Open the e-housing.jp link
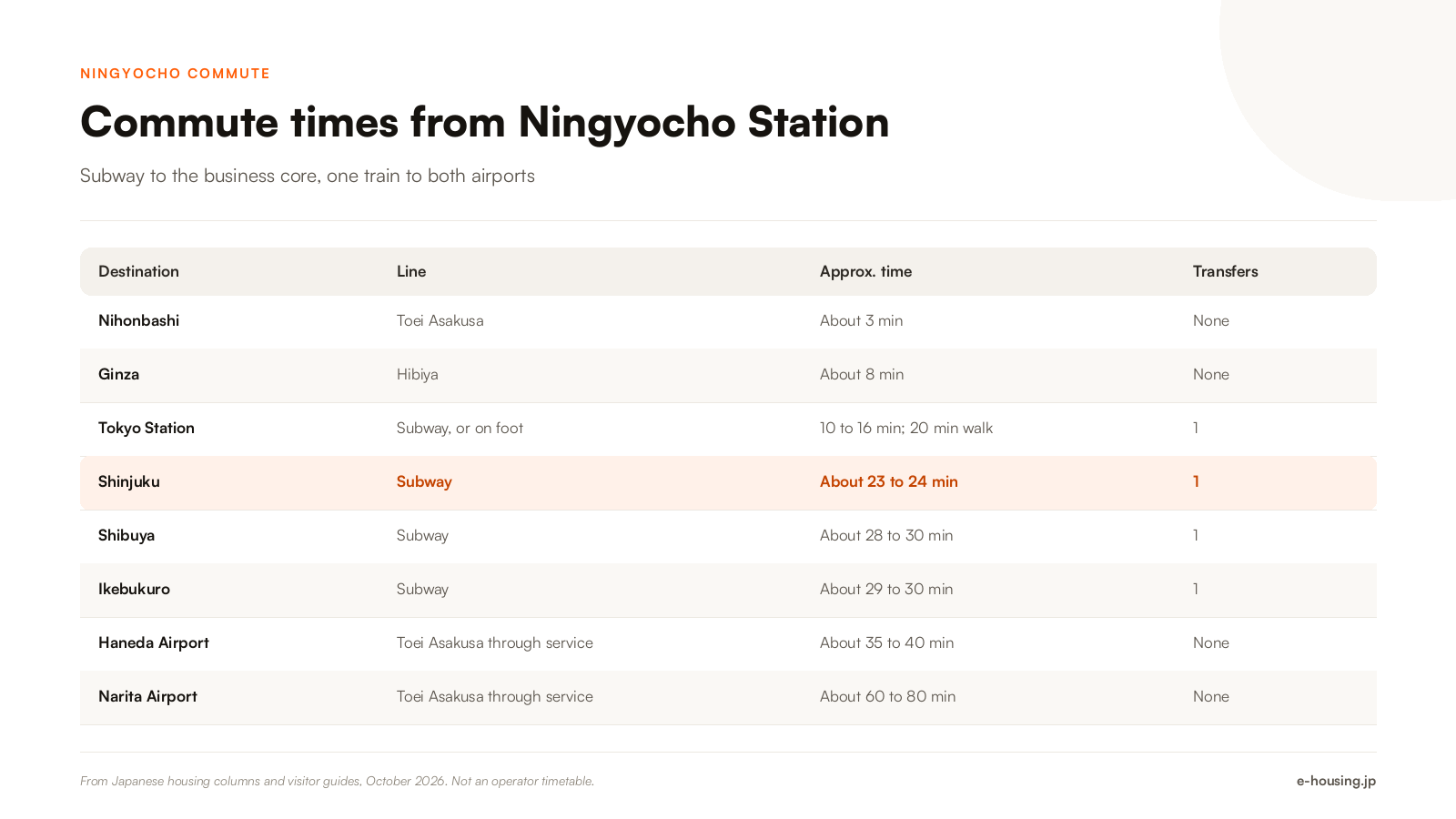The height and width of the screenshot is (819, 1456). point(1336,781)
